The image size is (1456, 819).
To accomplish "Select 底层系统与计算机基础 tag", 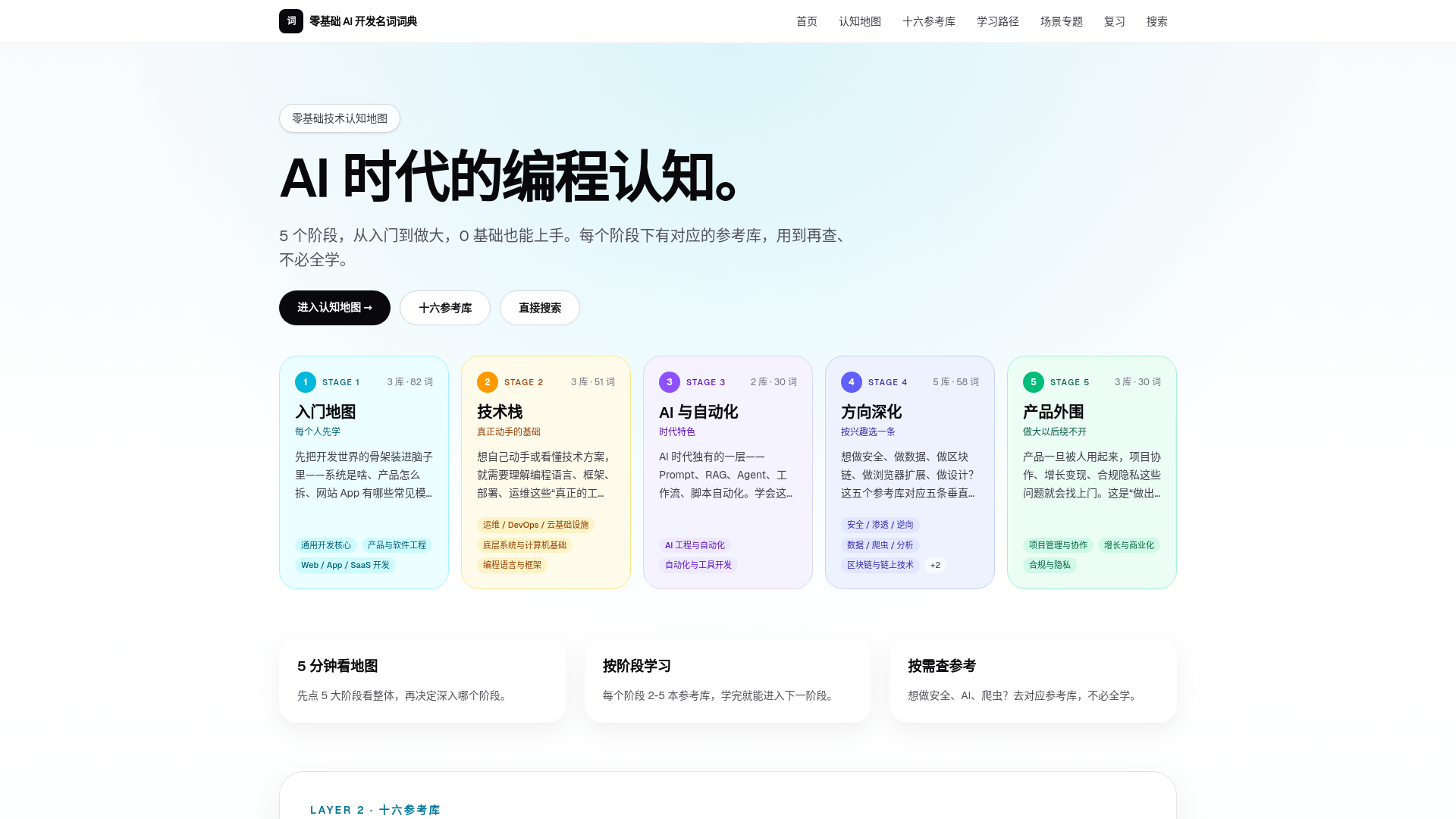I will (x=525, y=545).
